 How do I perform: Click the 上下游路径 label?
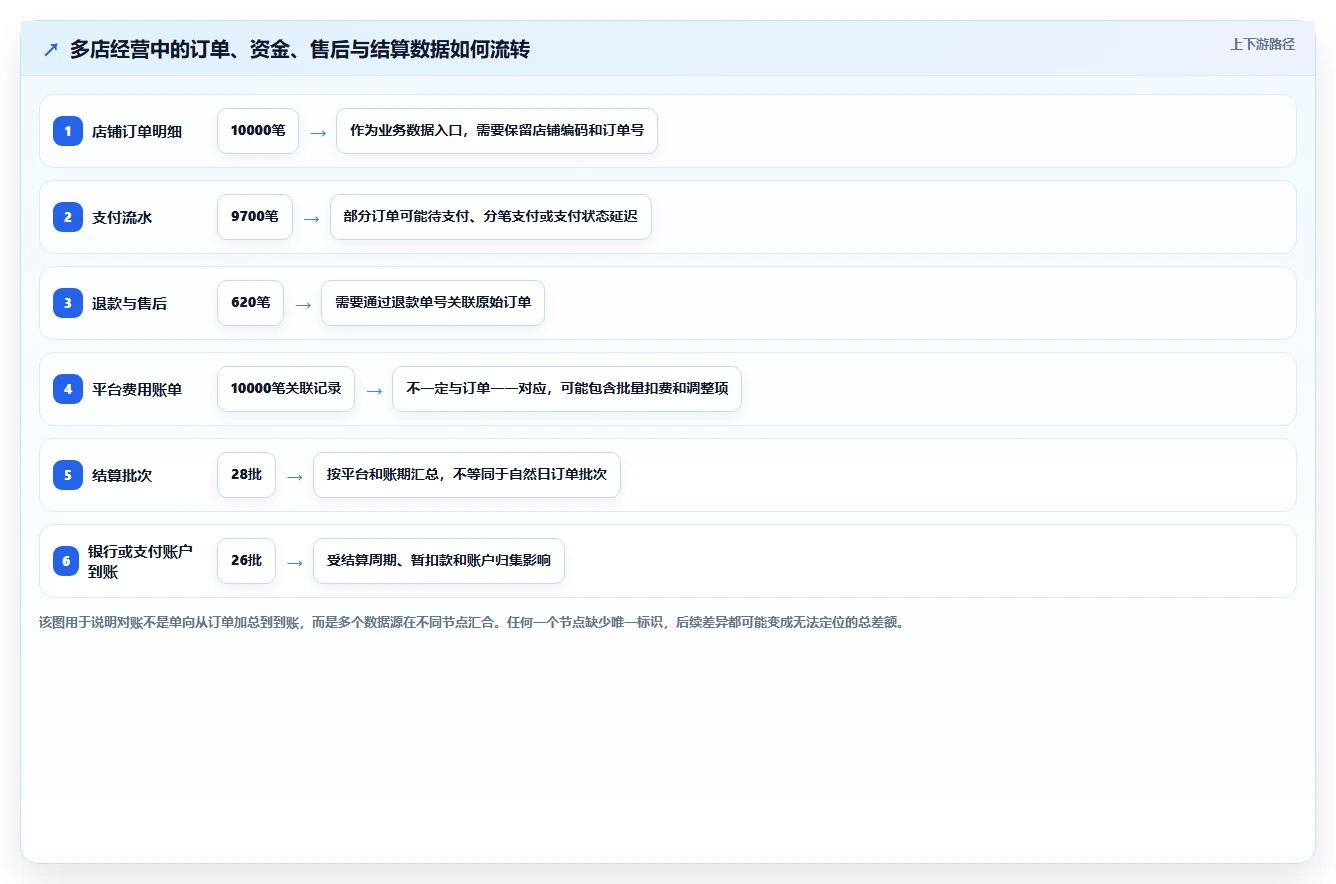pos(1262,44)
